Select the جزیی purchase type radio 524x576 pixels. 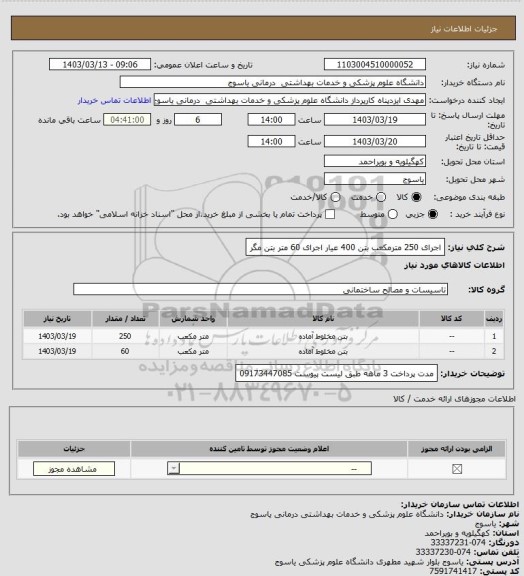tap(434, 214)
